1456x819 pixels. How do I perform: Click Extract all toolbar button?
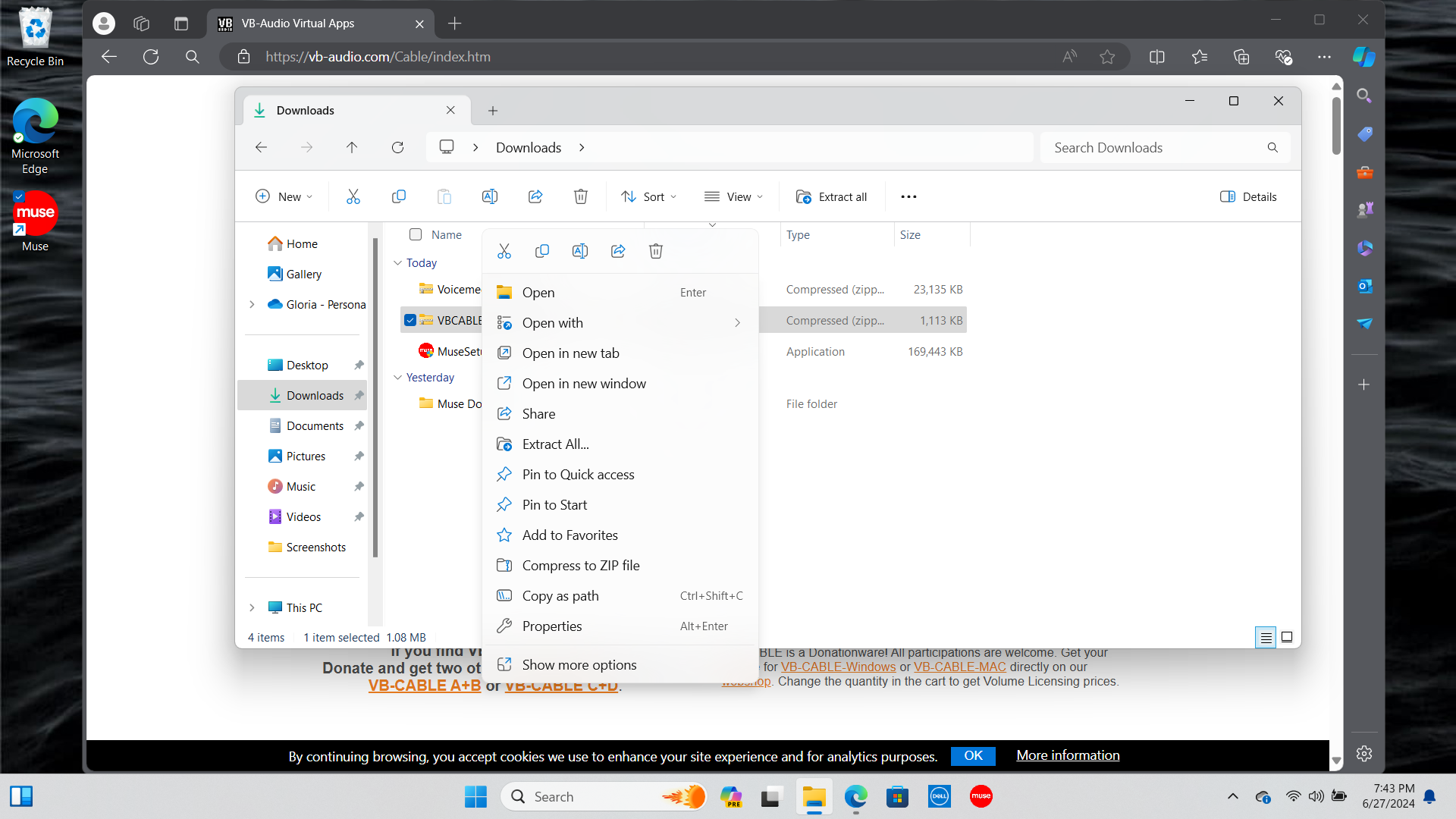pos(831,196)
